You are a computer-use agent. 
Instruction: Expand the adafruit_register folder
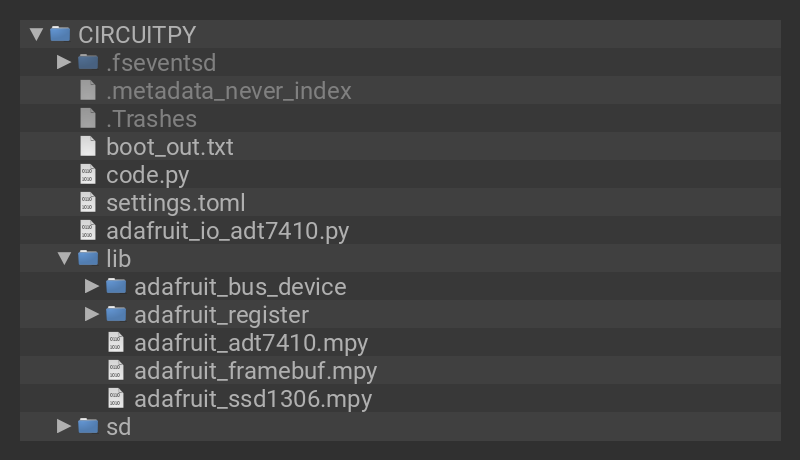(92, 314)
